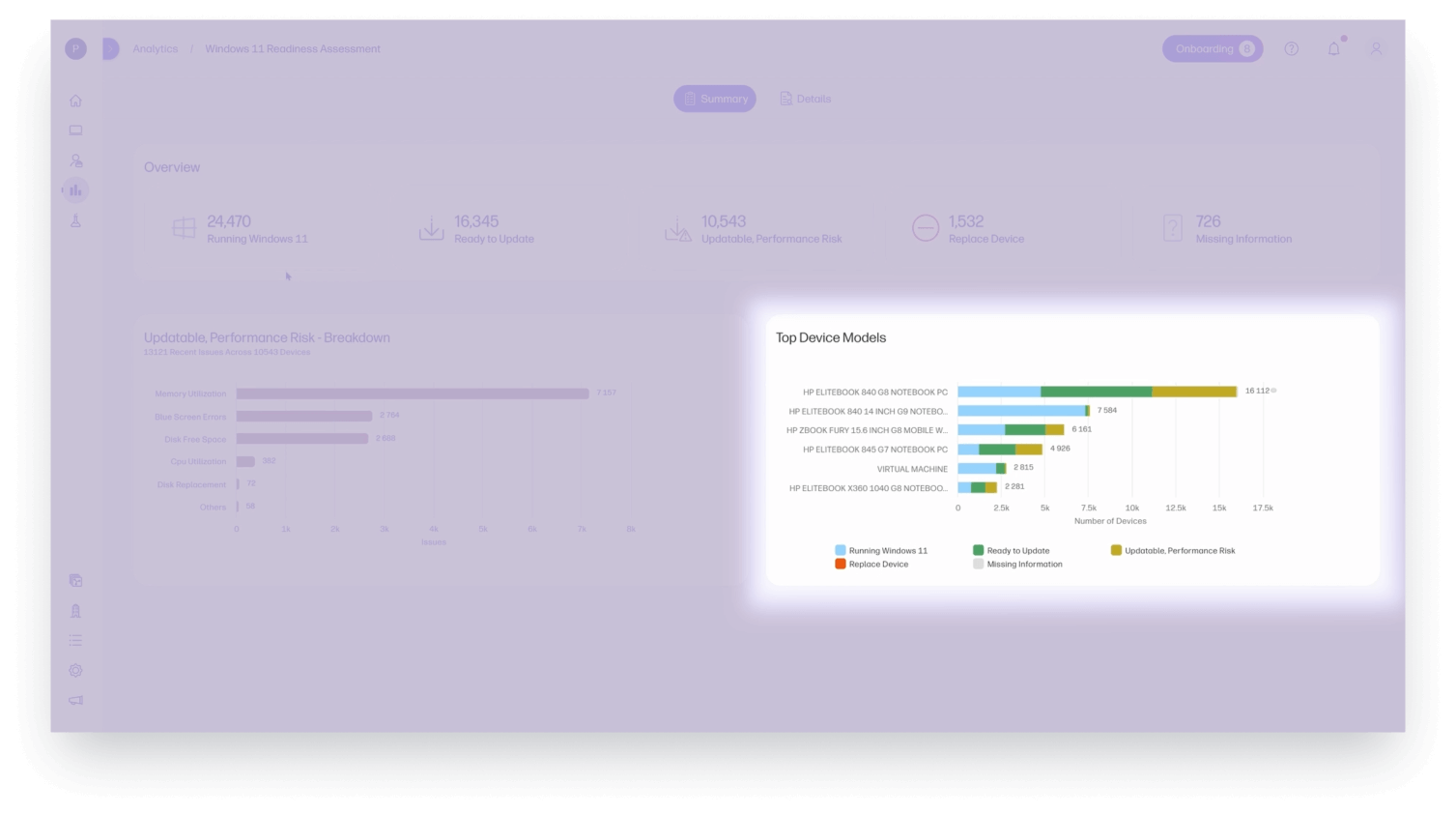Click the Memory Utilization bar in breakdown chart
Image resolution: width=1456 pixels, height=814 pixels.
click(x=413, y=393)
